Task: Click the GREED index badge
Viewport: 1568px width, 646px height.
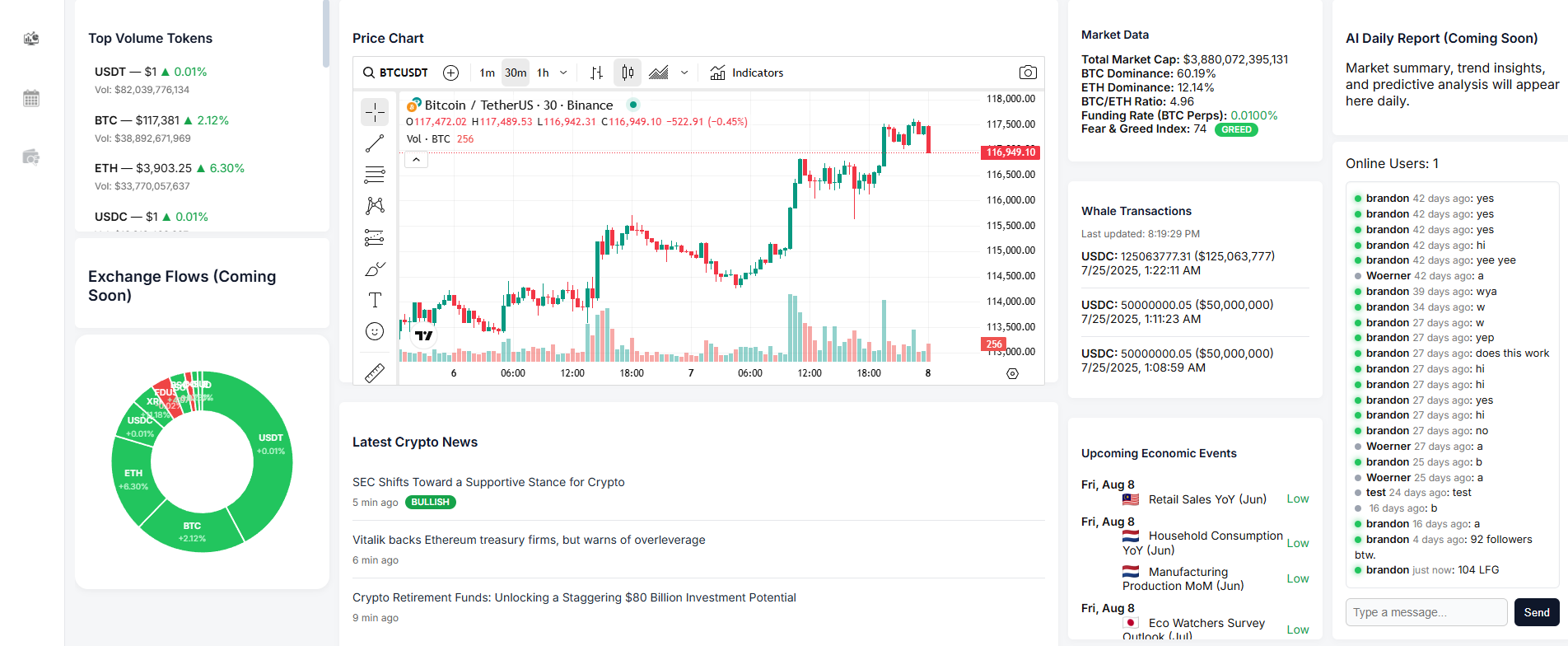Action: point(1236,129)
